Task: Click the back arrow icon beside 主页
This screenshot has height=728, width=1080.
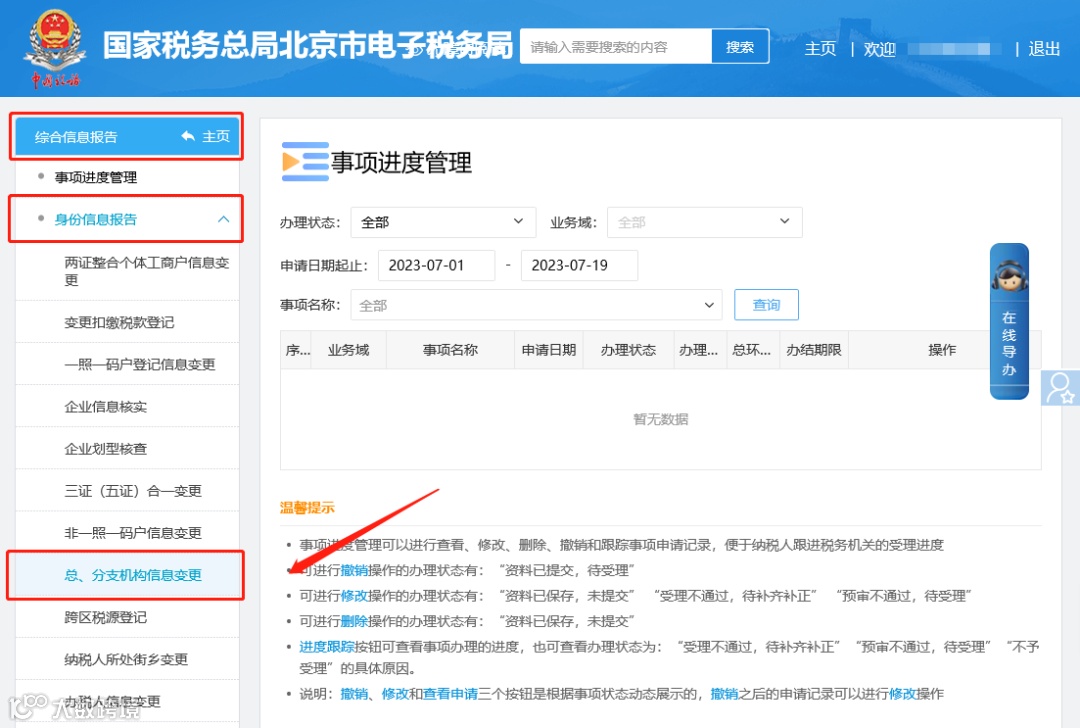Action: [188, 136]
